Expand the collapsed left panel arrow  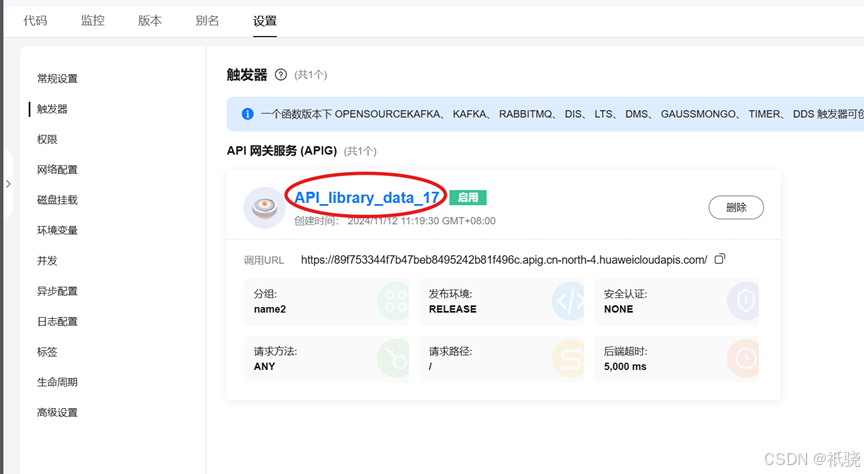click(8, 184)
